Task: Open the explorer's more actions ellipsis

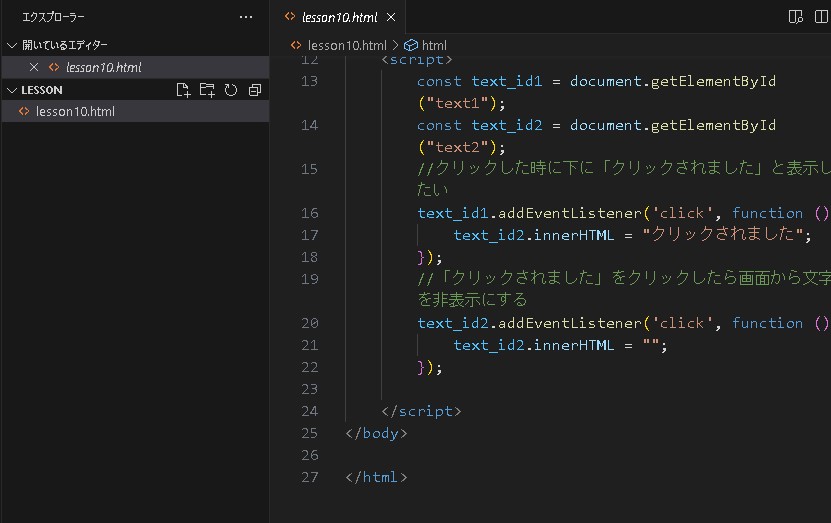Action: pos(246,17)
